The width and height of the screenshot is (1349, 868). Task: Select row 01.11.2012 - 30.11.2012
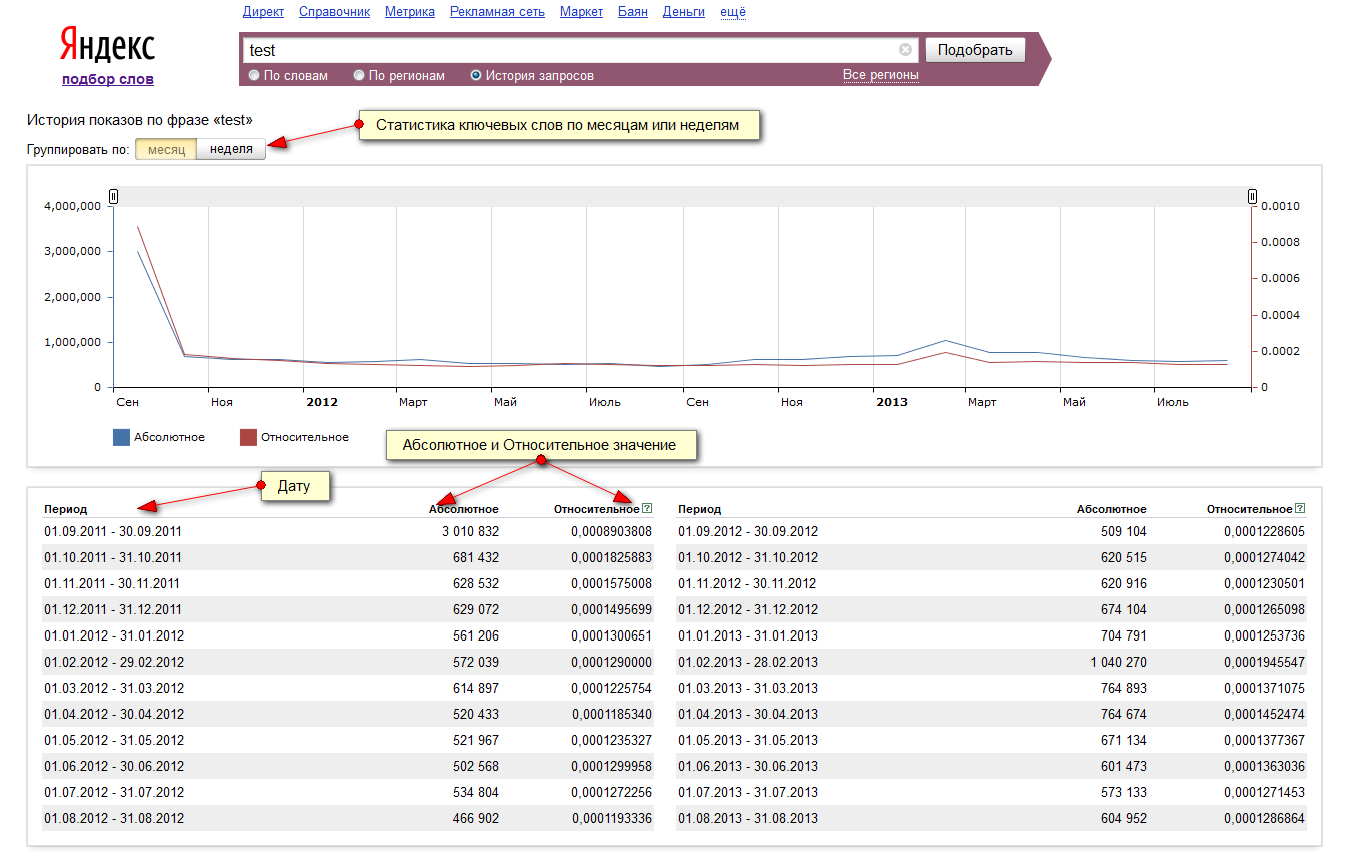pyautogui.click(x=991, y=584)
